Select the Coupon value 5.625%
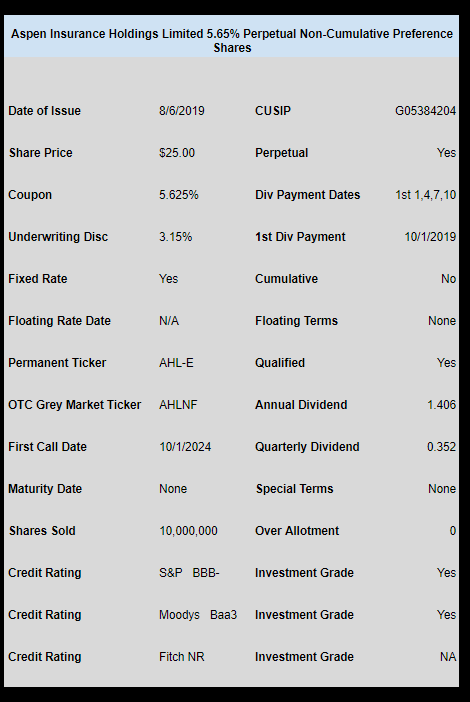470x702 pixels. click(179, 195)
